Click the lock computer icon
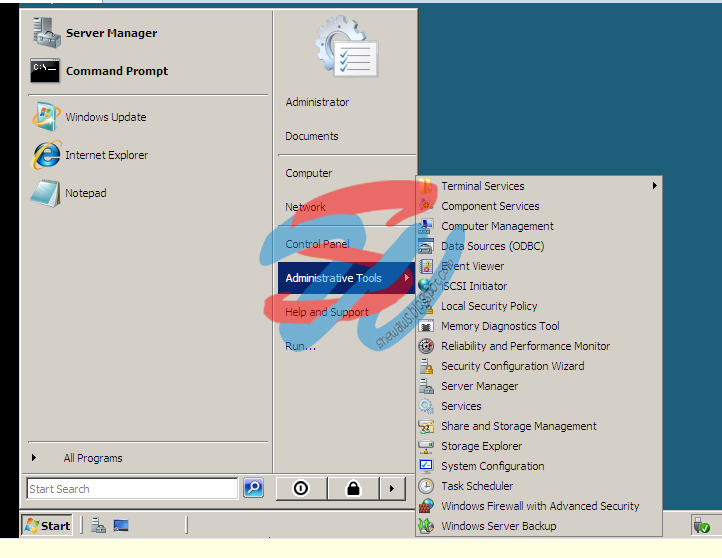 click(353, 488)
